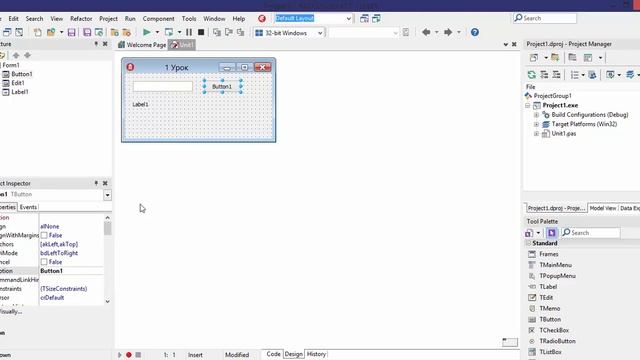The image size is (640, 360).
Task: Expand Build Configurations (Debug) node
Action: coord(537,115)
